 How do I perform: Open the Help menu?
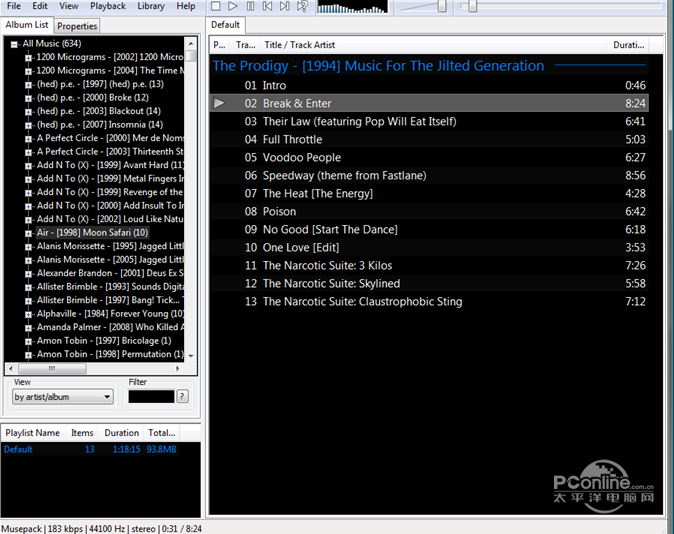pyautogui.click(x=186, y=6)
